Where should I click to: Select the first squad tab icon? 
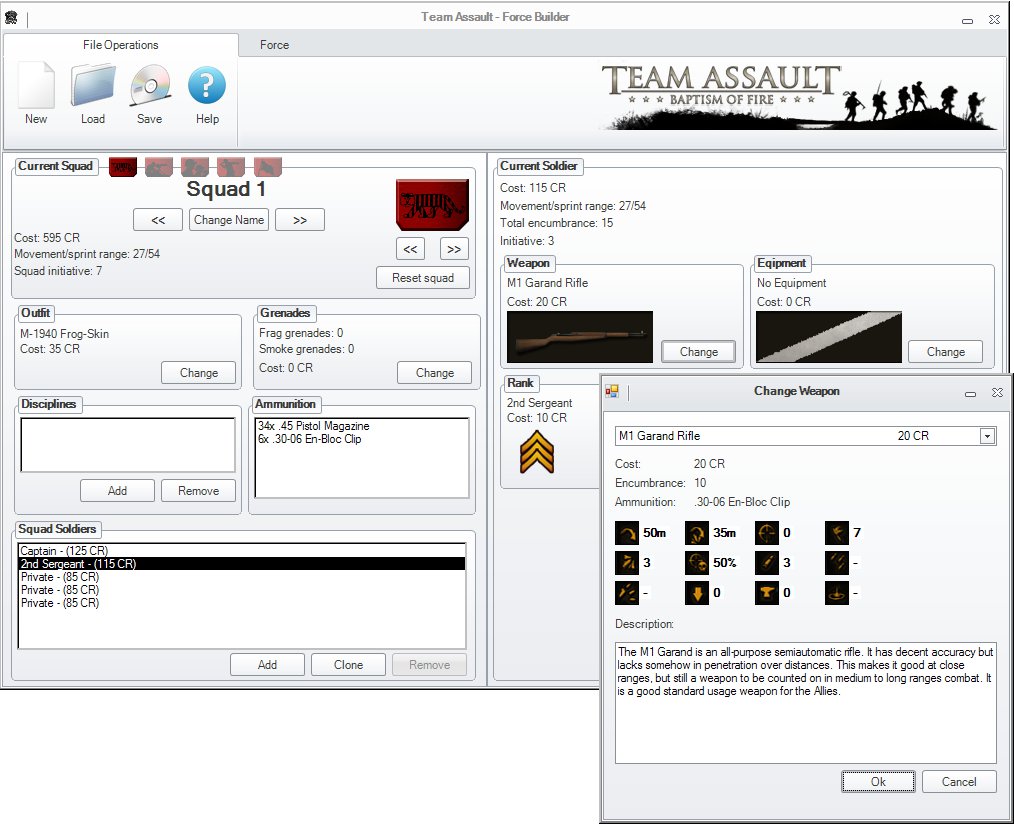click(x=122, y=167)
